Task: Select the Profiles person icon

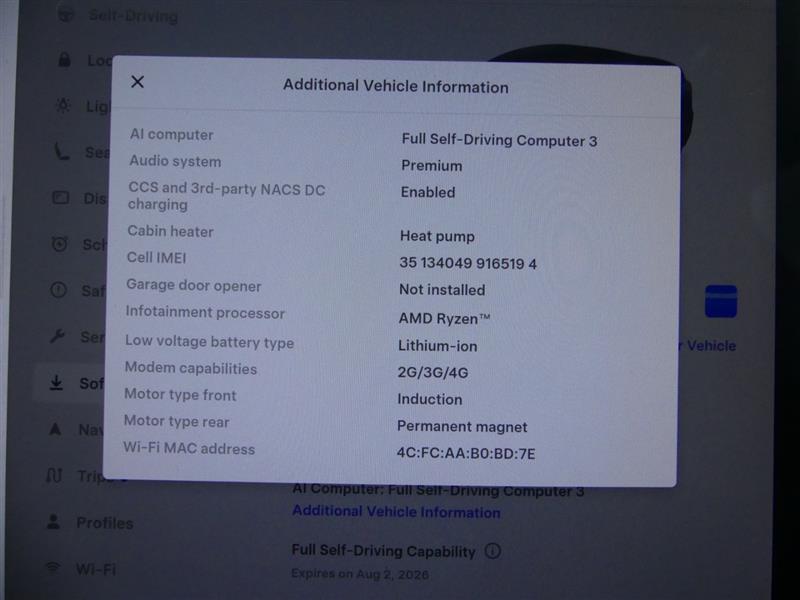Action: pos(53,521)
